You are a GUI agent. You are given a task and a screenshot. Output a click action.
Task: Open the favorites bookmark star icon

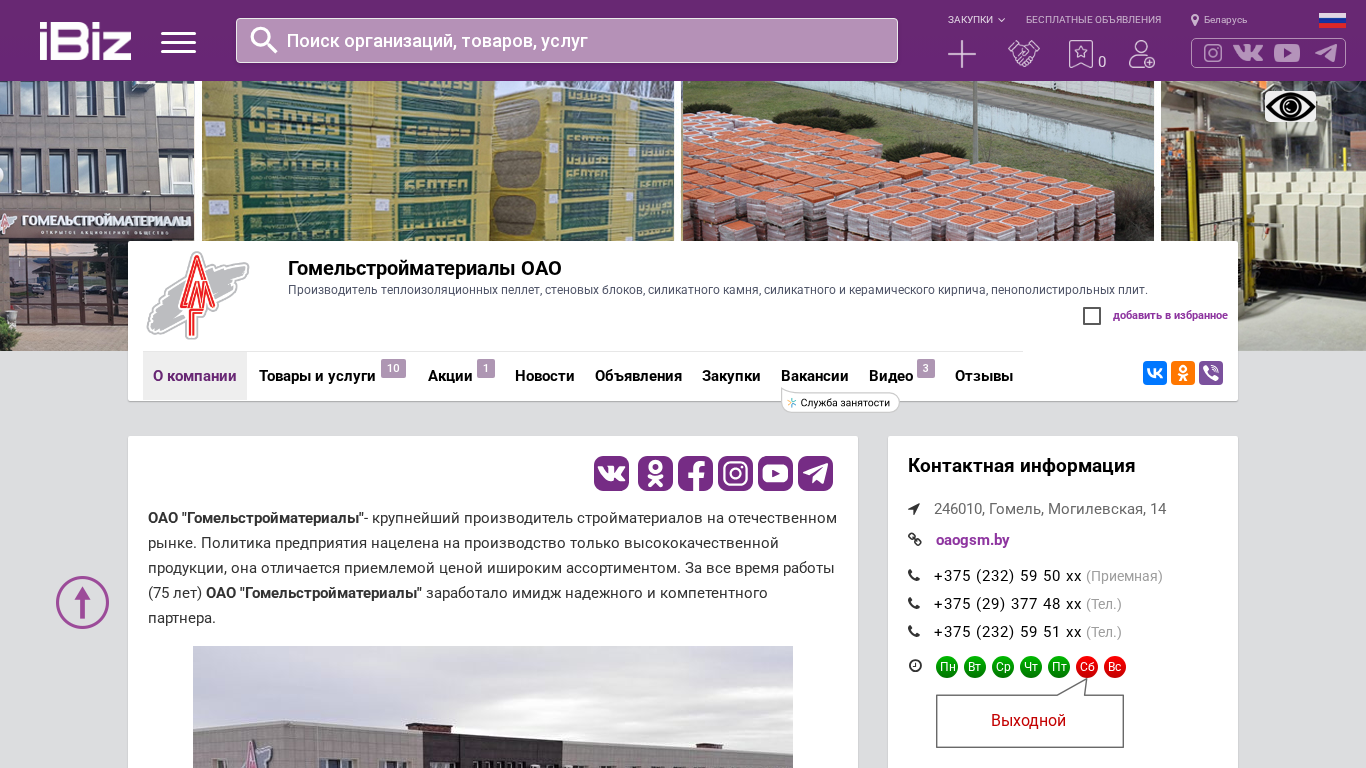[x=1081, y=54]
